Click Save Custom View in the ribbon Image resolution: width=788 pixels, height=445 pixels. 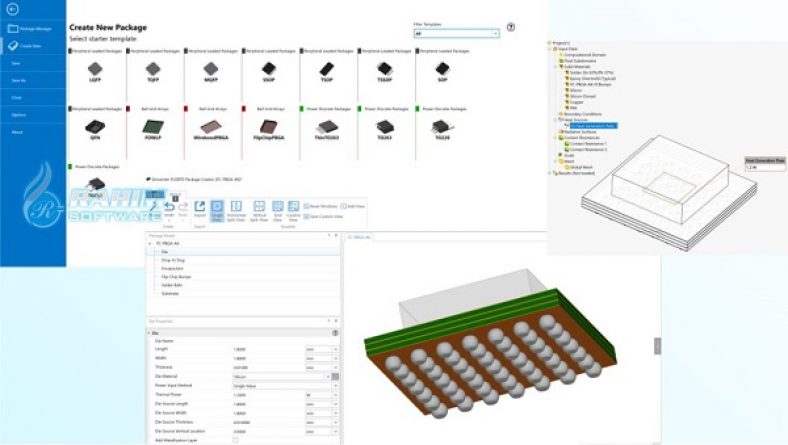[x=323, y=216]
